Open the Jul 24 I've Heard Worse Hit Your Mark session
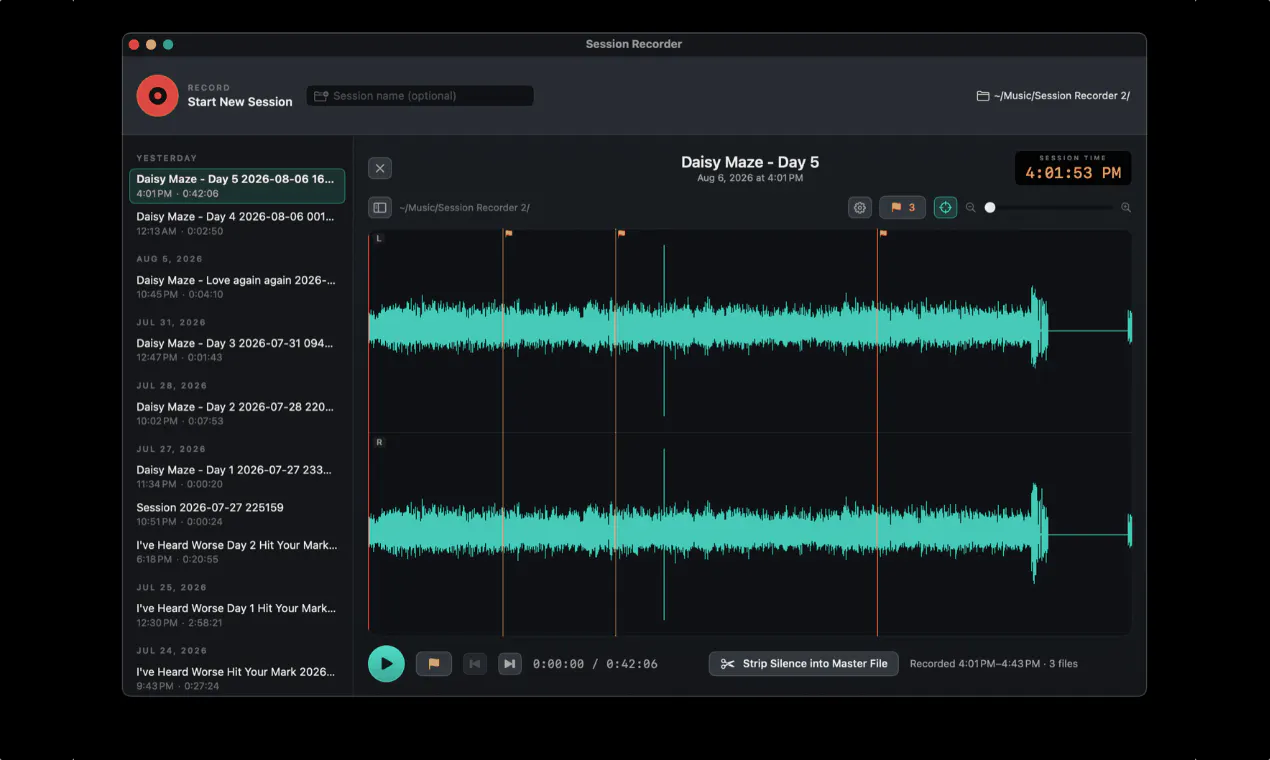Screen dimensions: 1270x760 coord(237,679)
